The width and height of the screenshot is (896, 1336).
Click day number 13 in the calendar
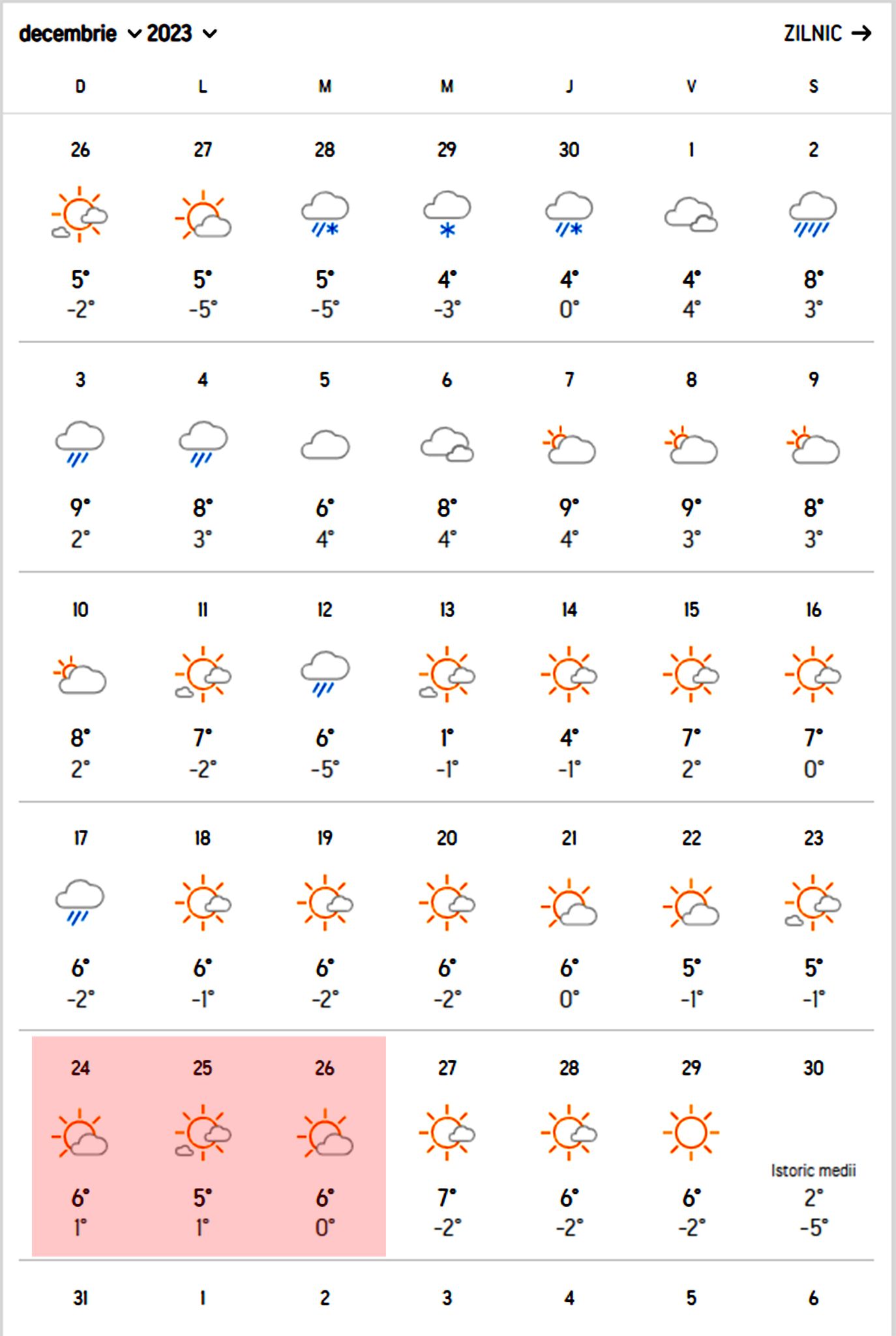pyautogui.click(x=447, y=610)
